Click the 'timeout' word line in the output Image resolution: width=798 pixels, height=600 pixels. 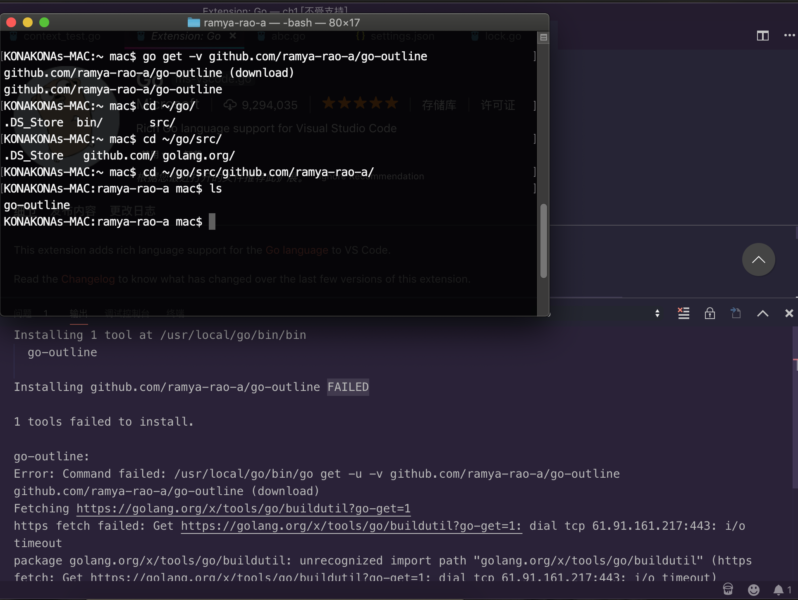tap(38, 543)
